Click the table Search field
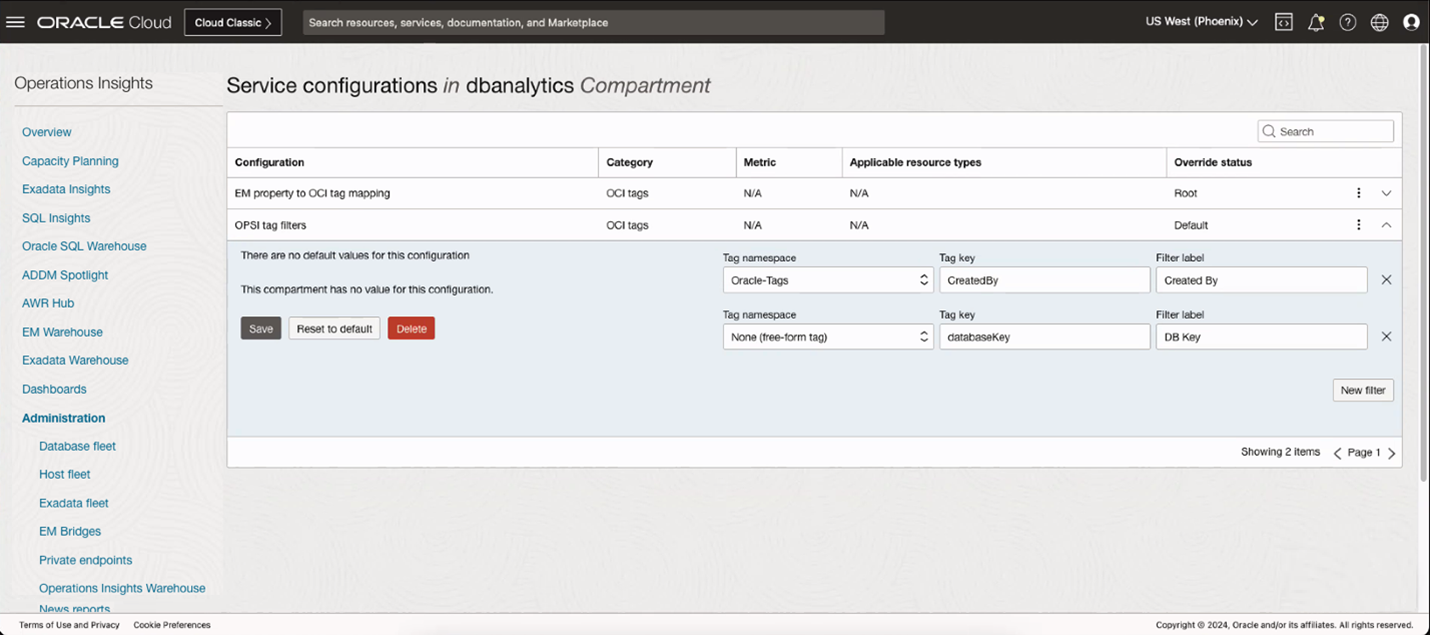The image size is (1430, 635). tap(1325, 131)
